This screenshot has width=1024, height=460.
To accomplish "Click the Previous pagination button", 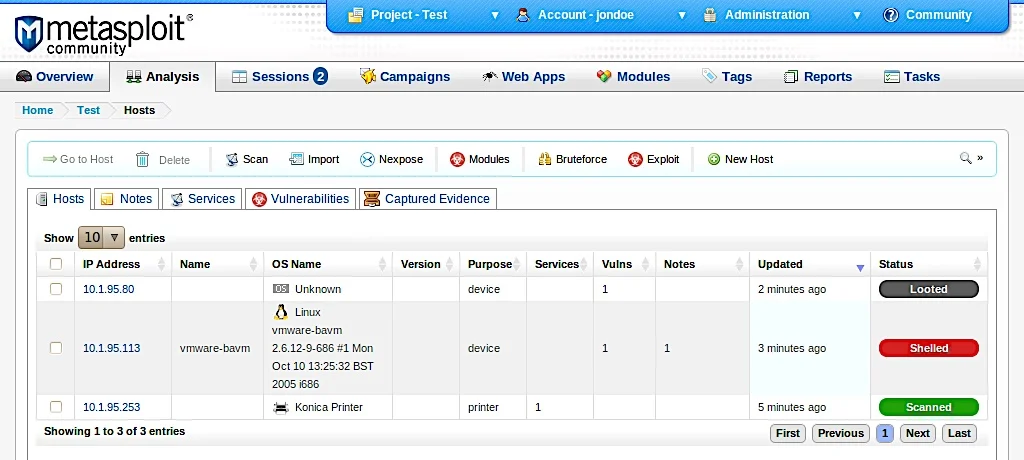I will (841, 433).
